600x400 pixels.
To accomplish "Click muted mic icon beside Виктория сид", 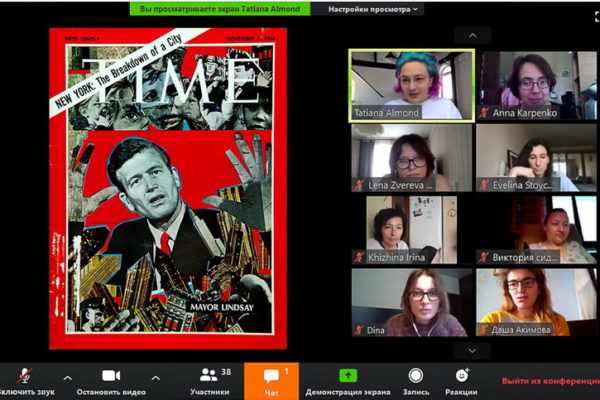I will pyautogui.click(x=484, y=257).
